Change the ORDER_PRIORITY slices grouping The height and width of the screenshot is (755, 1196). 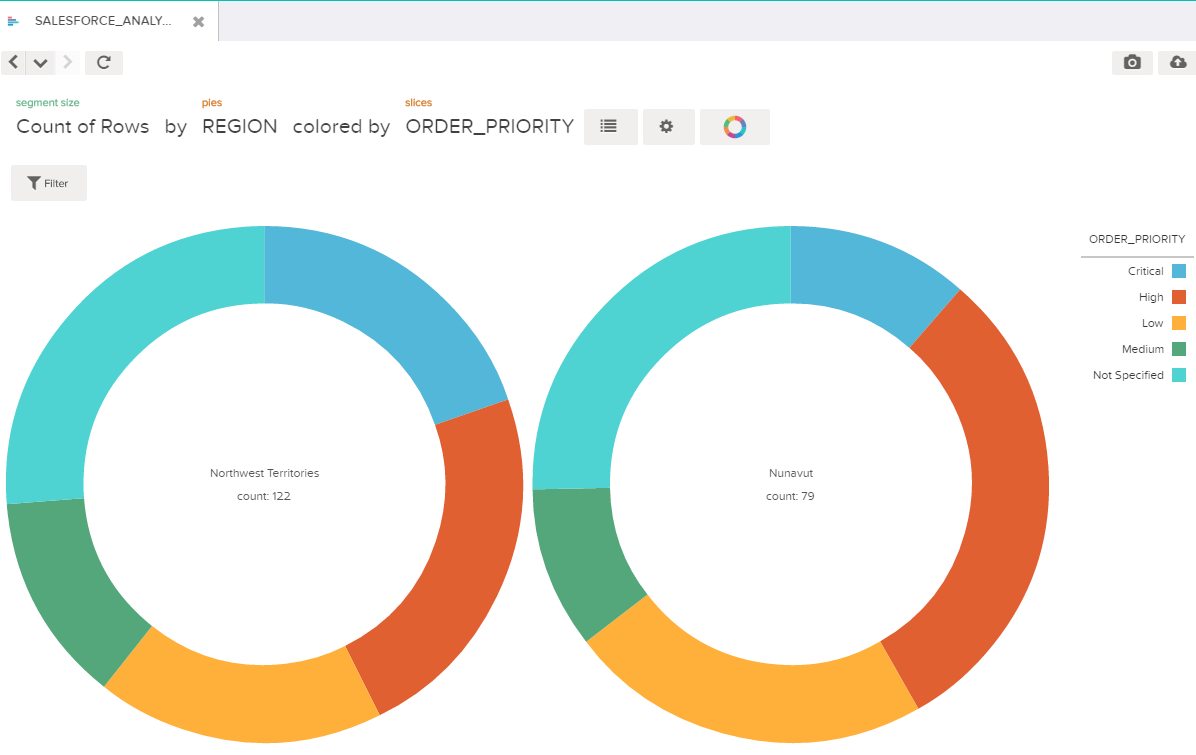click(490, 127)
